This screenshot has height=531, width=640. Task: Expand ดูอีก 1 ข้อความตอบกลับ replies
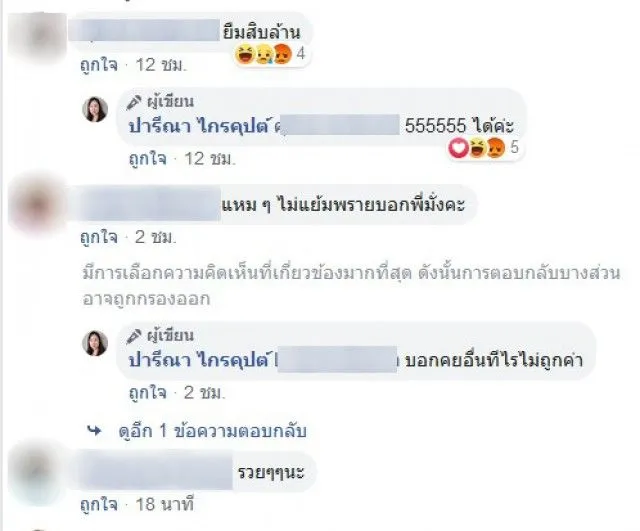pos(212,431)
